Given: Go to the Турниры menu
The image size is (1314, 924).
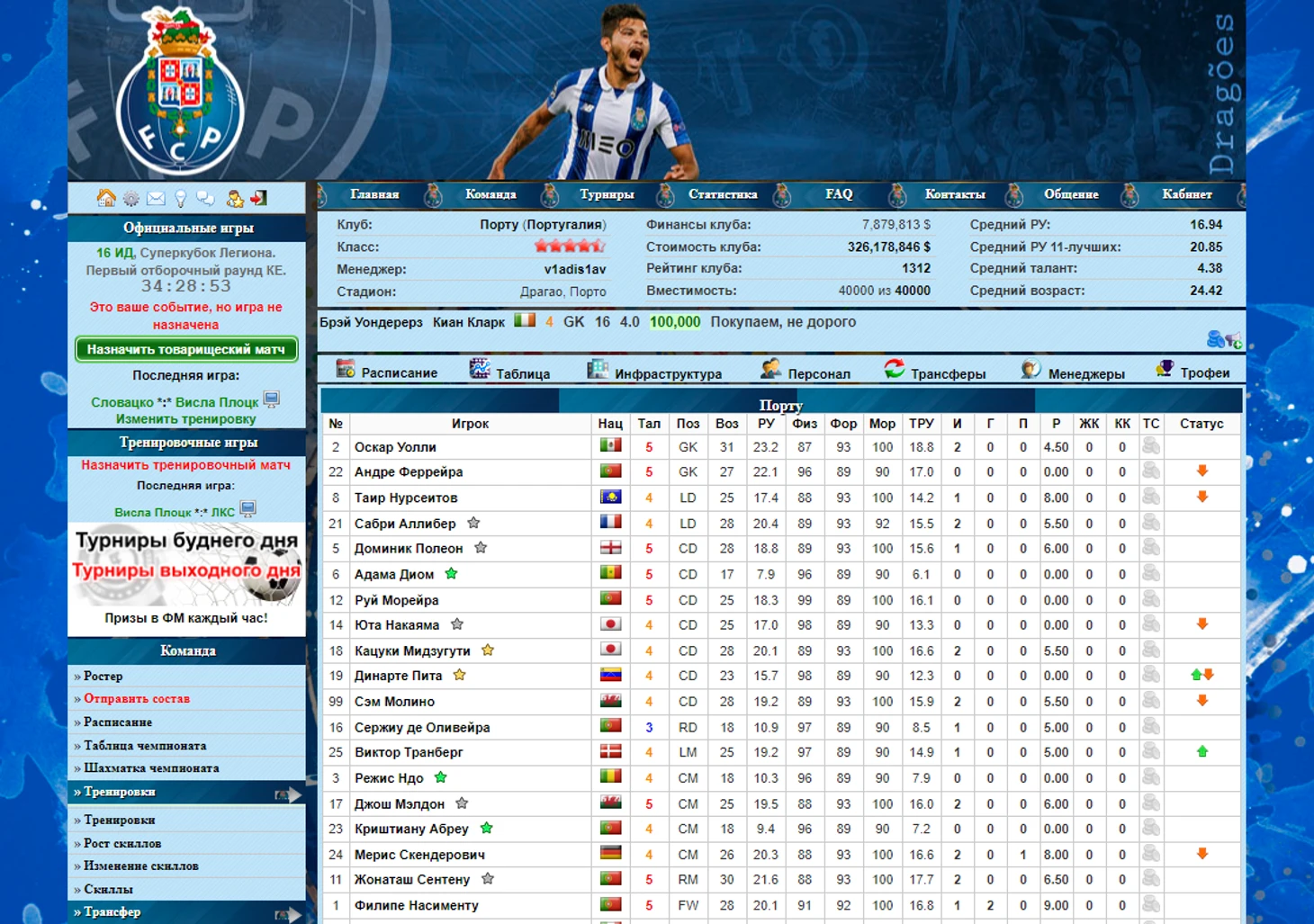Looking at the screenshot, I should click(x=607, y=194).
